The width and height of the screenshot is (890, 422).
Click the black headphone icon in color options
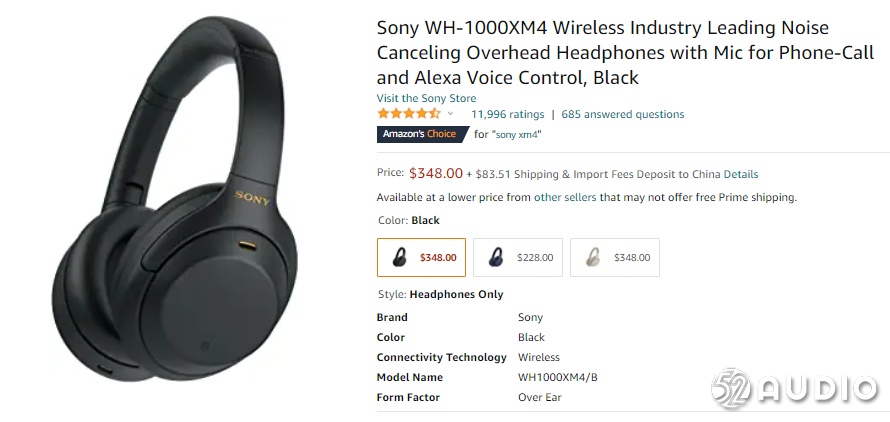tap(399, 257)
